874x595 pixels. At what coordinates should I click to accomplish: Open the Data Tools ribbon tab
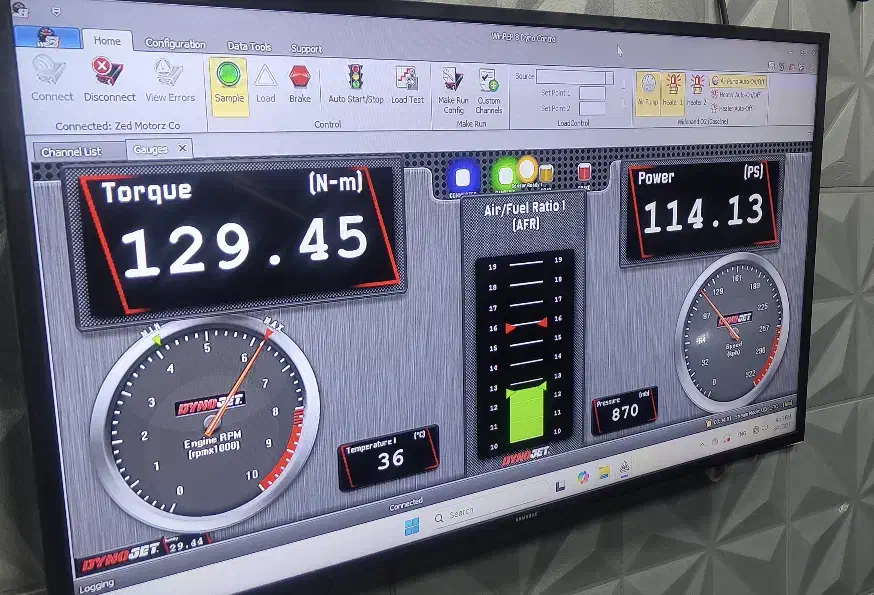click(249, 46)
